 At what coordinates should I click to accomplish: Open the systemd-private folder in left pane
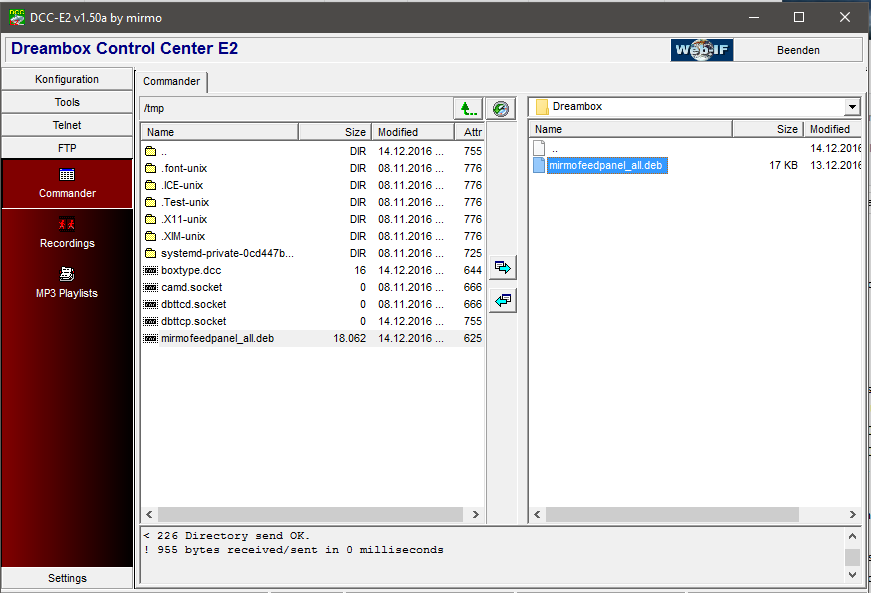(x=227, y=253)
